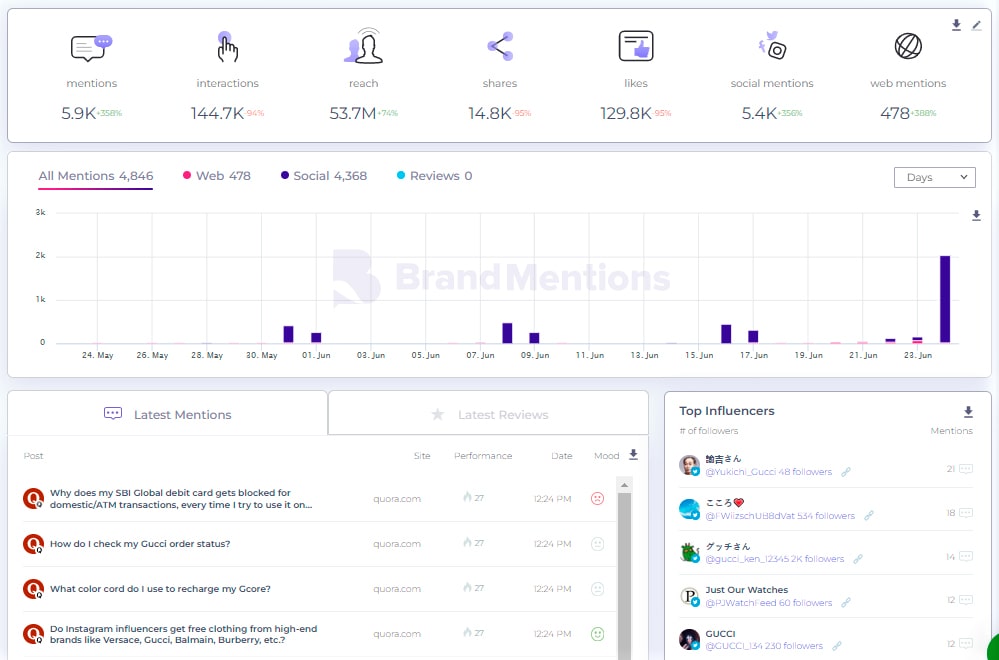
Task: Click the green happy mood face icon
Action: [598, 634]
